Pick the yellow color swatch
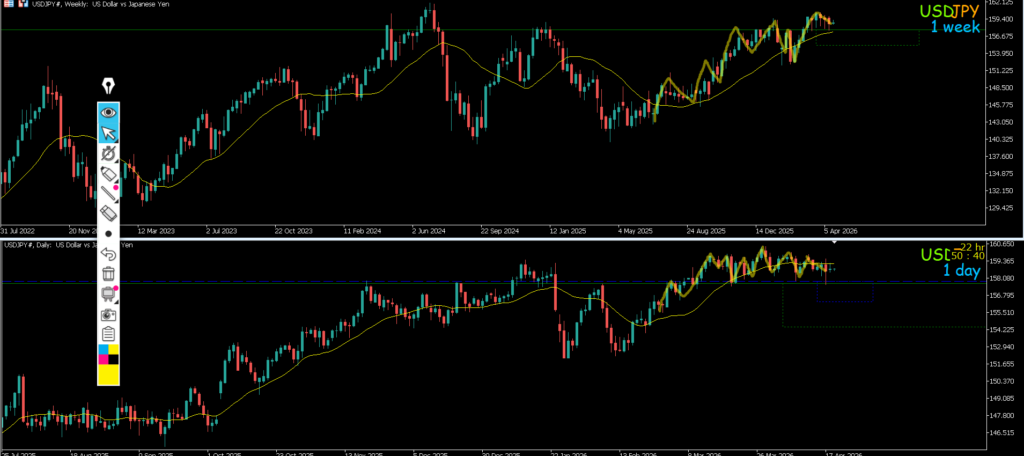 click(x=108, y=374)
